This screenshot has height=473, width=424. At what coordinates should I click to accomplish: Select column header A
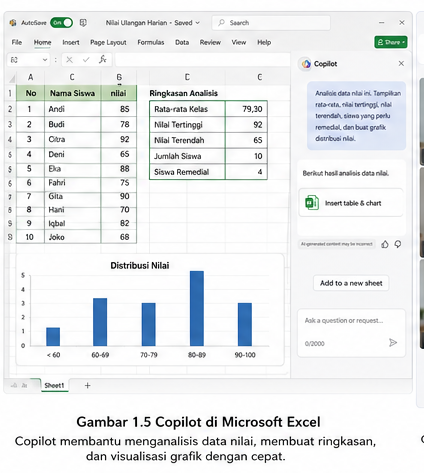pyautogui.click(x=30, y=77)
